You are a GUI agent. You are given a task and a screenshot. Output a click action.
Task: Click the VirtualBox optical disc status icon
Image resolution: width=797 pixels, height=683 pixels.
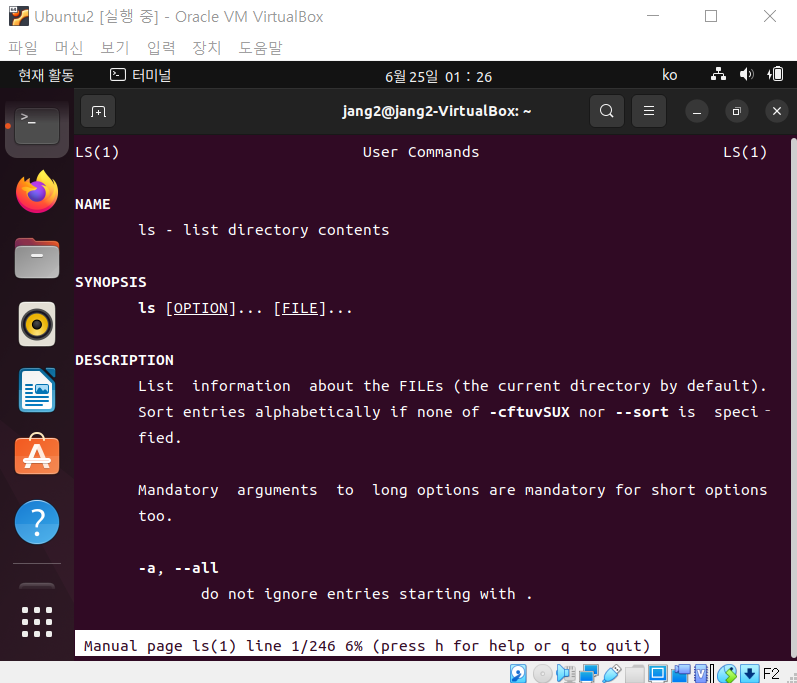click(542, 674)
